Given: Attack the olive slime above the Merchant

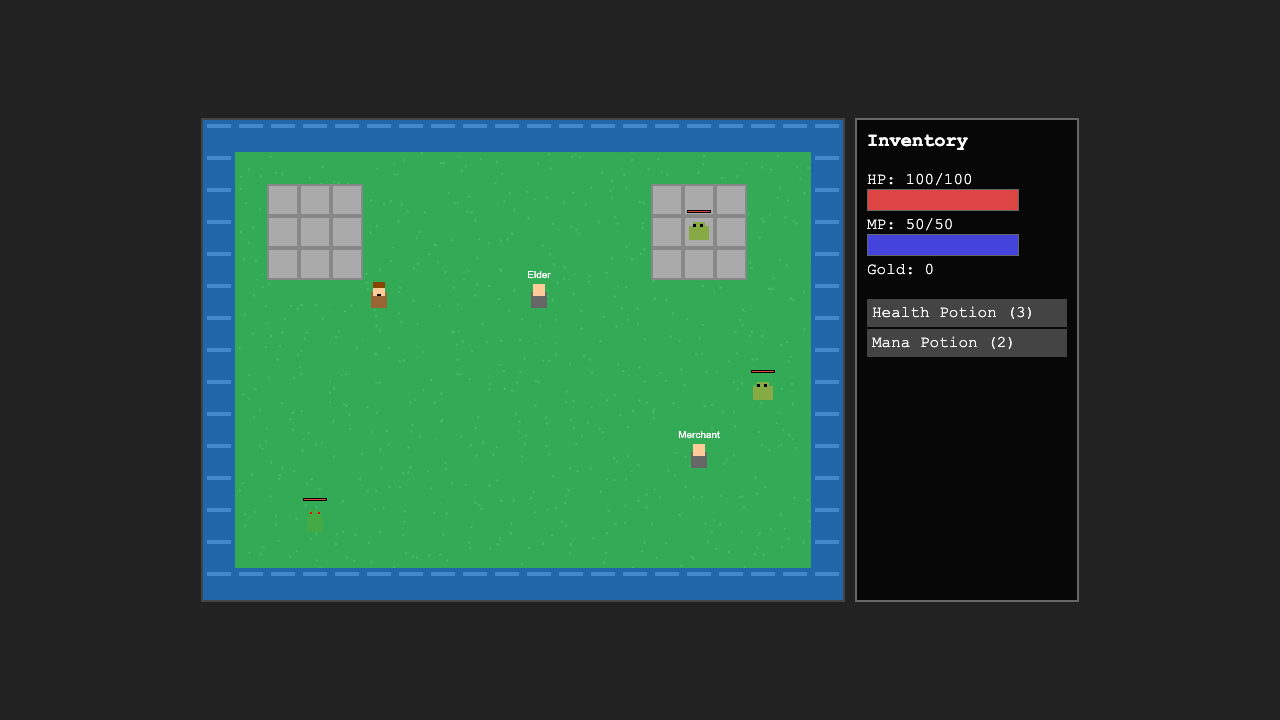Looking at the screenshot, I should click(763, 390).
